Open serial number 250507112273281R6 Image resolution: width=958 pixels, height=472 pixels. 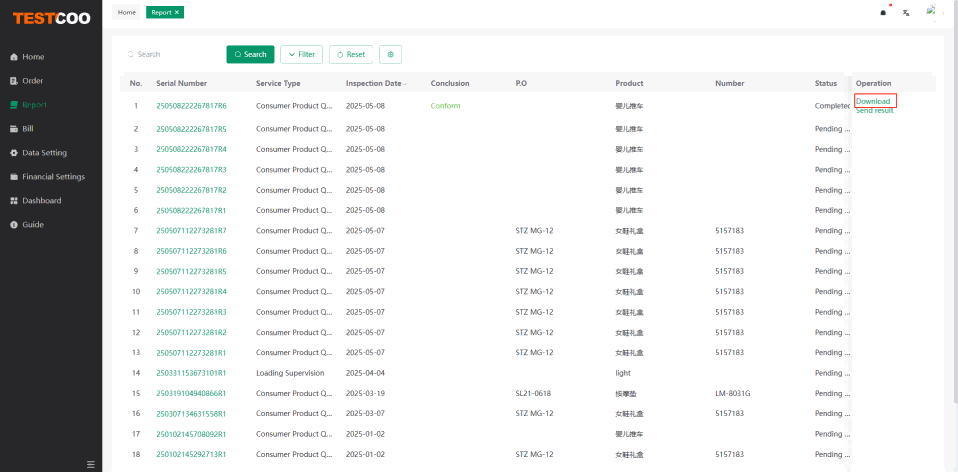pyautogui.click(x=191, y=251)
